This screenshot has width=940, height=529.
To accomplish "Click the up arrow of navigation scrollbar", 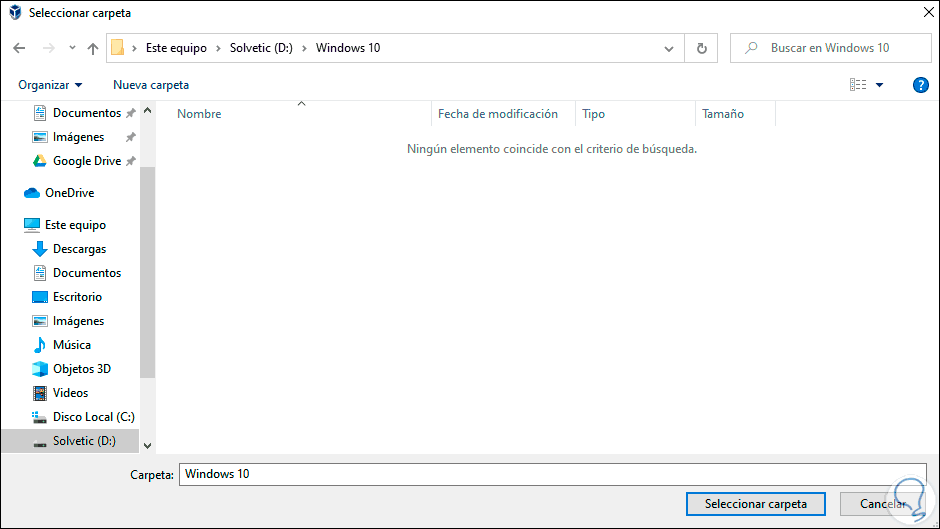I will pyautogui.click(x=147, y=110).
